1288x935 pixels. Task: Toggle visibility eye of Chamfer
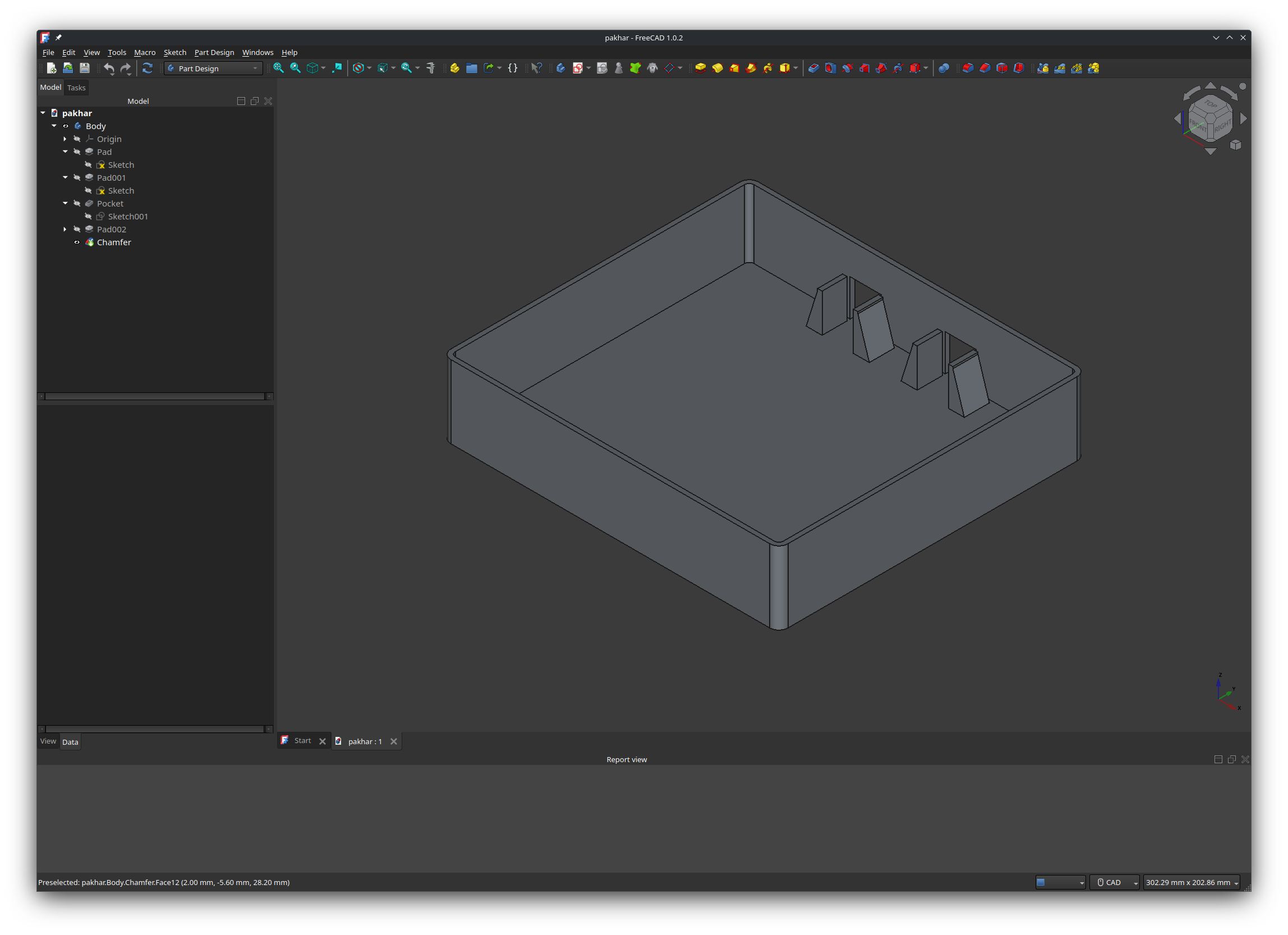point(77,242)
